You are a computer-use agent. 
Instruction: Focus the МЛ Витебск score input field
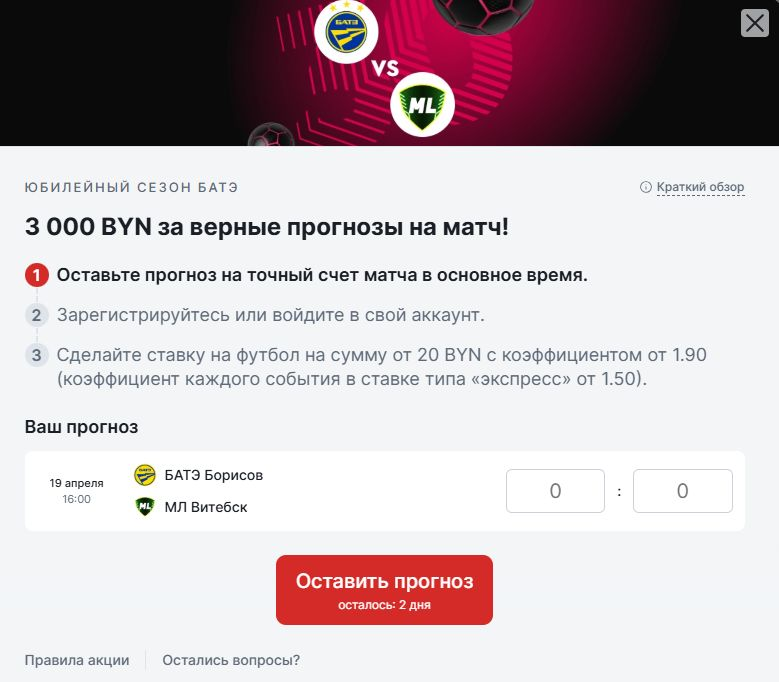point(683,491)
